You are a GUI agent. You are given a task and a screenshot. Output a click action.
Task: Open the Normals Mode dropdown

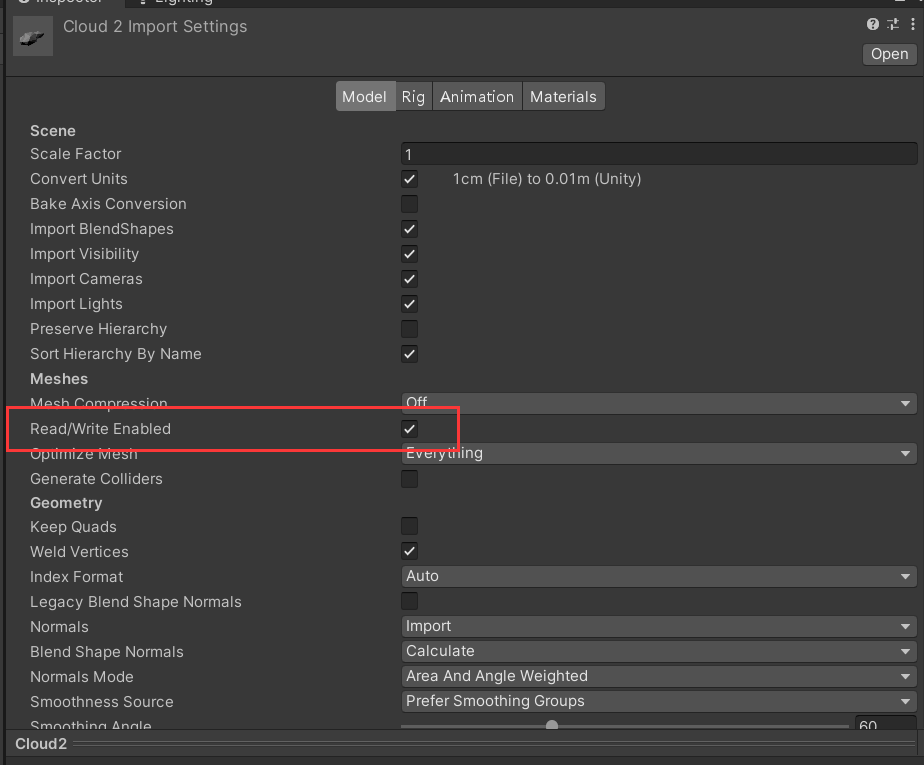click(x=906, y=676)
